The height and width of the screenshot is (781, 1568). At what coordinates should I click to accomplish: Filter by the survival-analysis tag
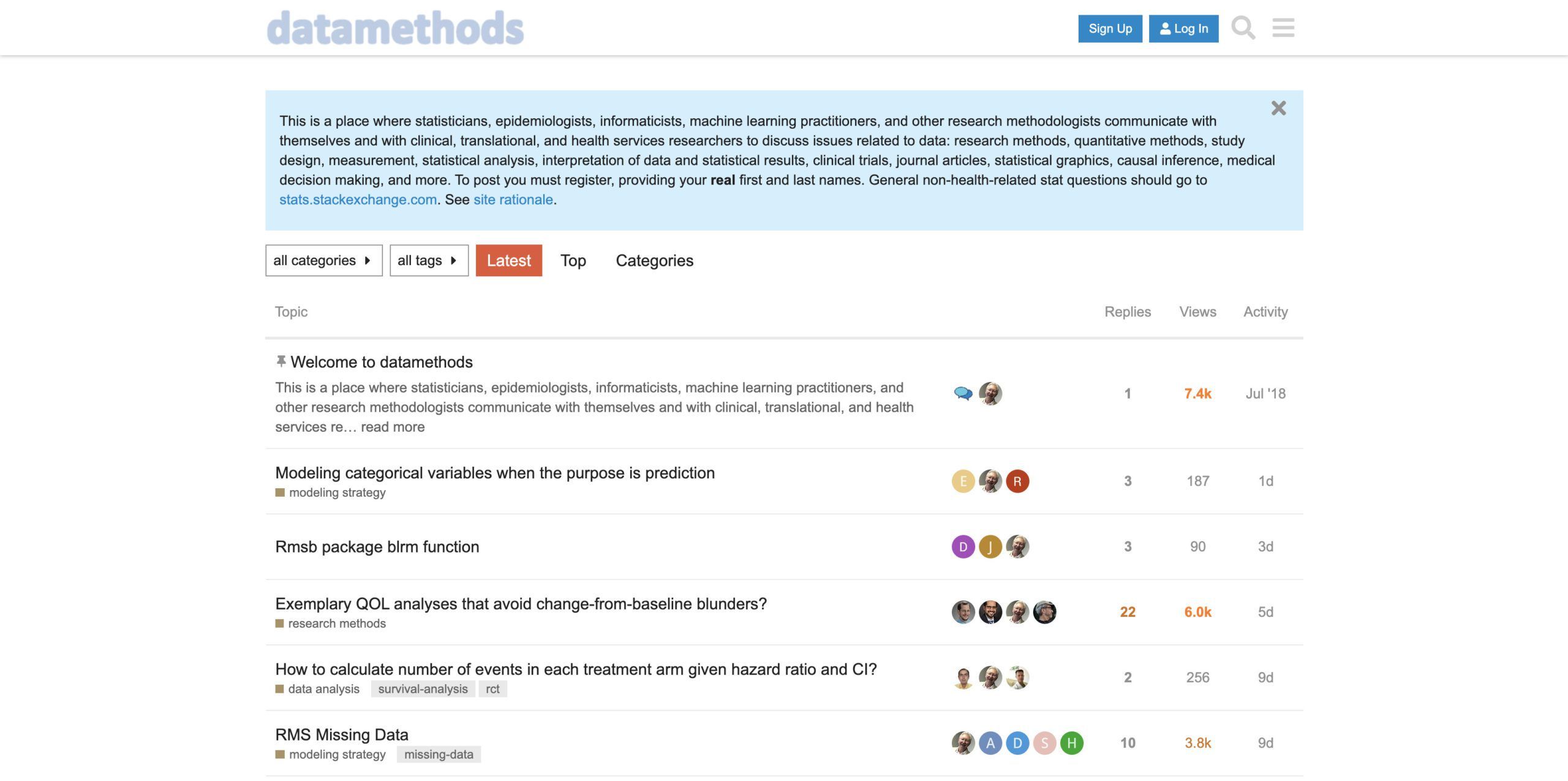click(423, 689)
